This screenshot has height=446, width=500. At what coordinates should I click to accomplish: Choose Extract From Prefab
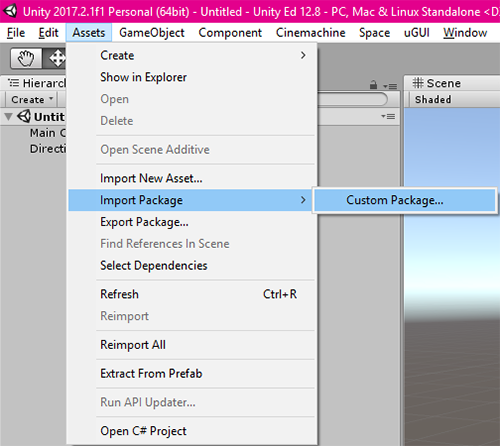pyautogui.click(x=192, y=374)
